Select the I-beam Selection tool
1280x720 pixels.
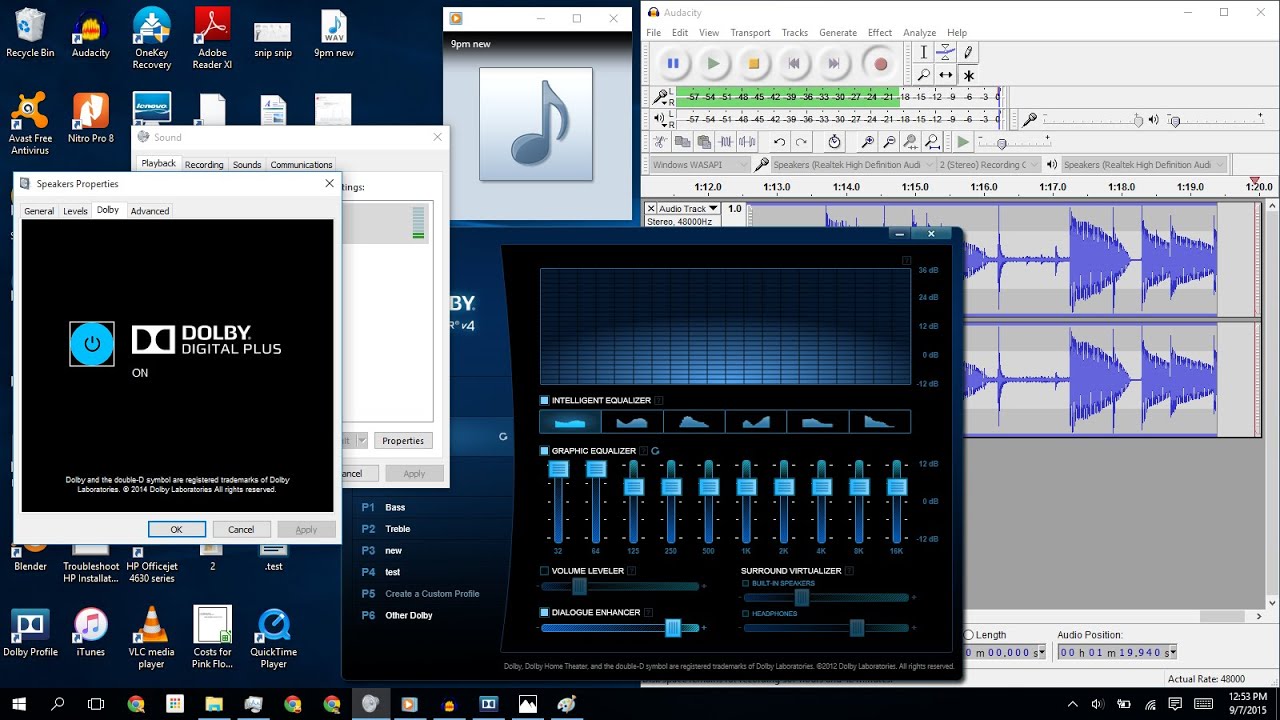[923, 52]
